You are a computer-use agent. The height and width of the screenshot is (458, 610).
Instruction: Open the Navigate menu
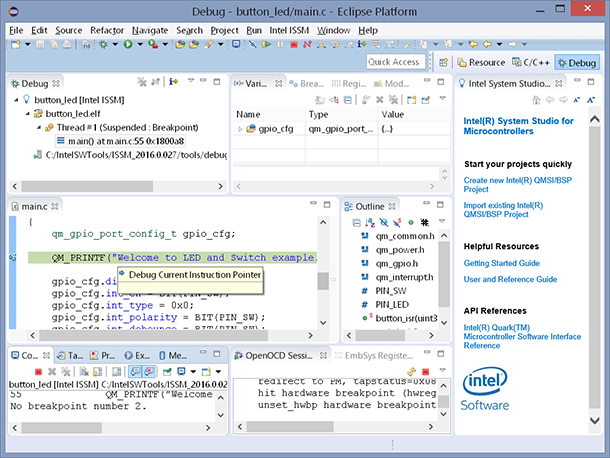tap(149, 30)
